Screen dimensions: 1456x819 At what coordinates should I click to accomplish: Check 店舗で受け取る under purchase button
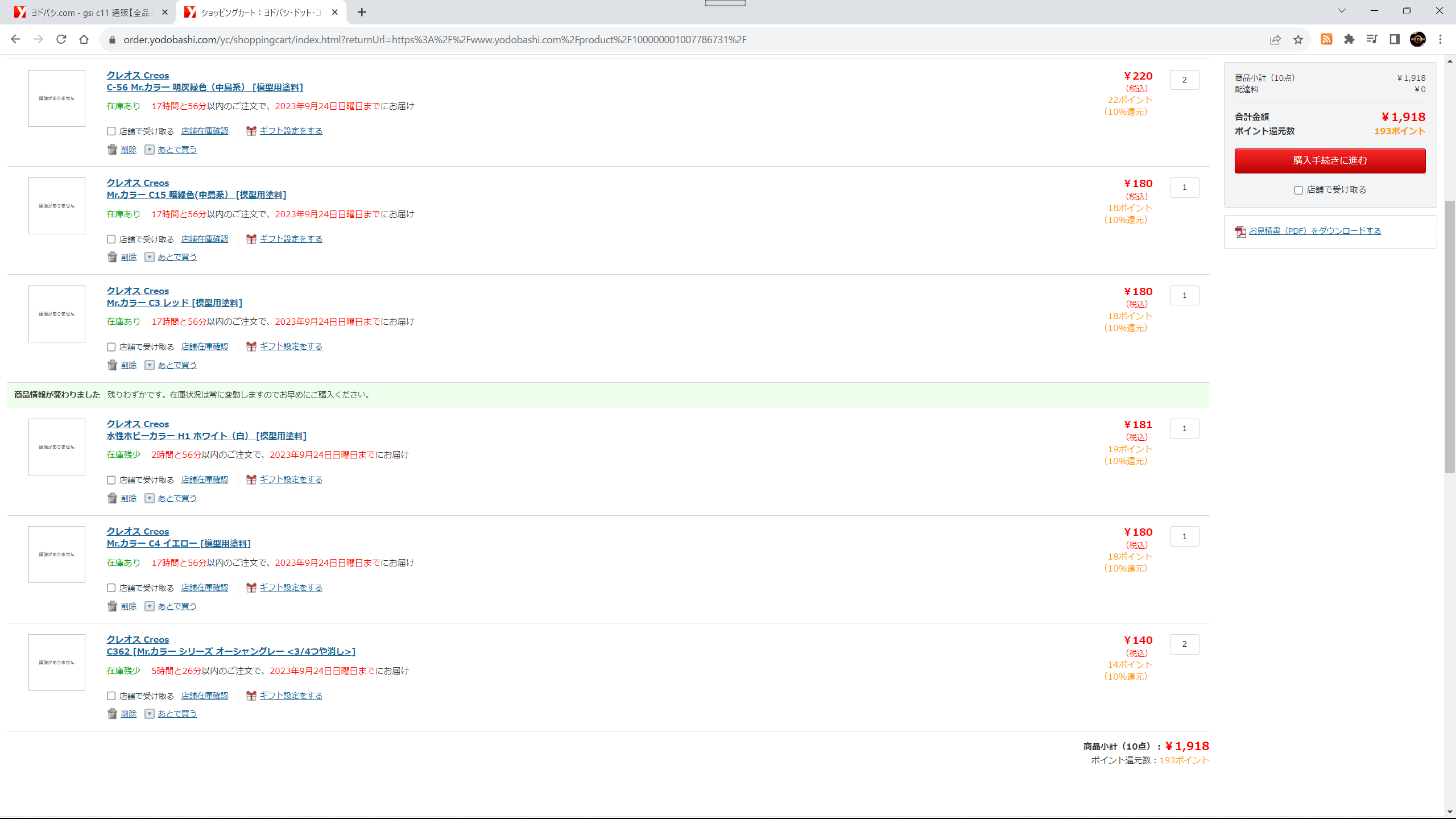(x=1298, y=191)
